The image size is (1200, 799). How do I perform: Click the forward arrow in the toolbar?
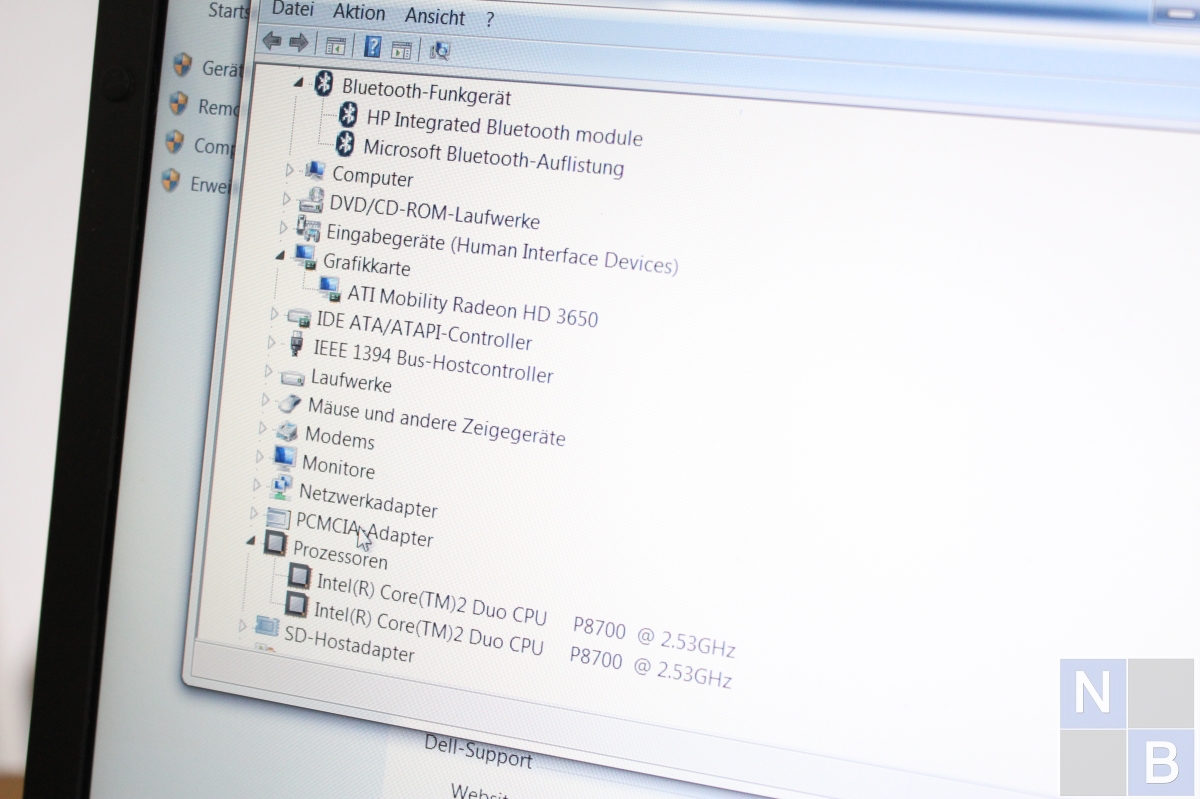pyautogui.click(x=298, y=42)
